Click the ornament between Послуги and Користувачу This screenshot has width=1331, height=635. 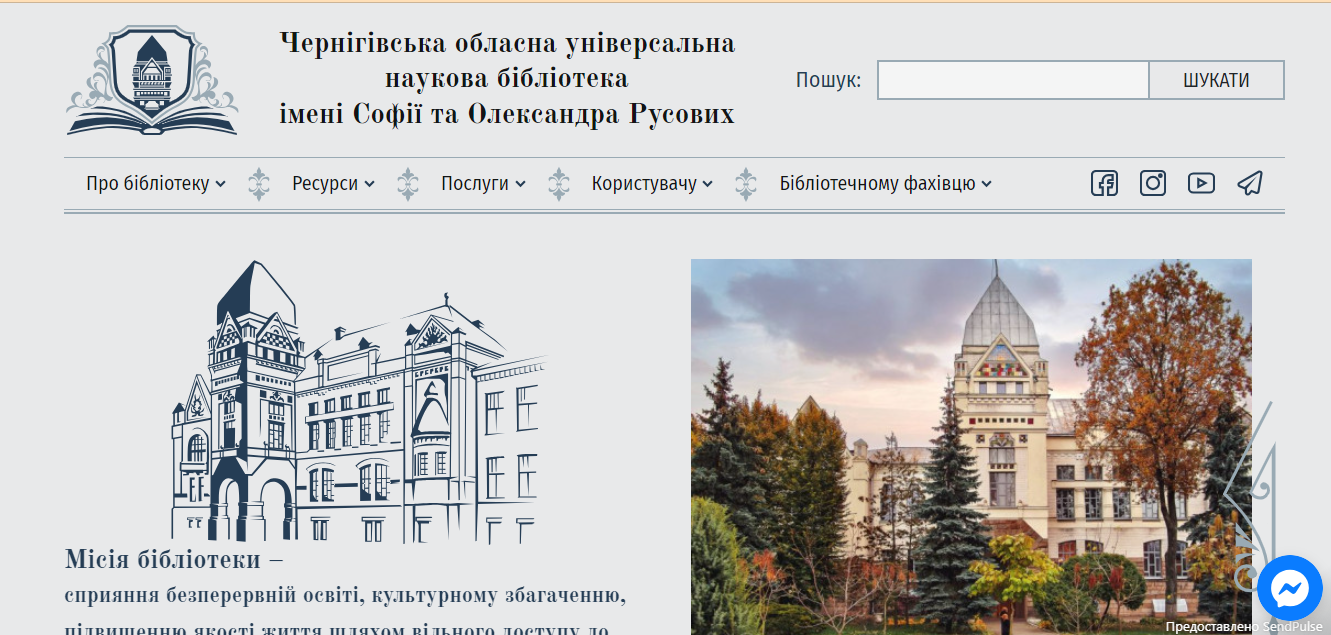pos(559,184)
